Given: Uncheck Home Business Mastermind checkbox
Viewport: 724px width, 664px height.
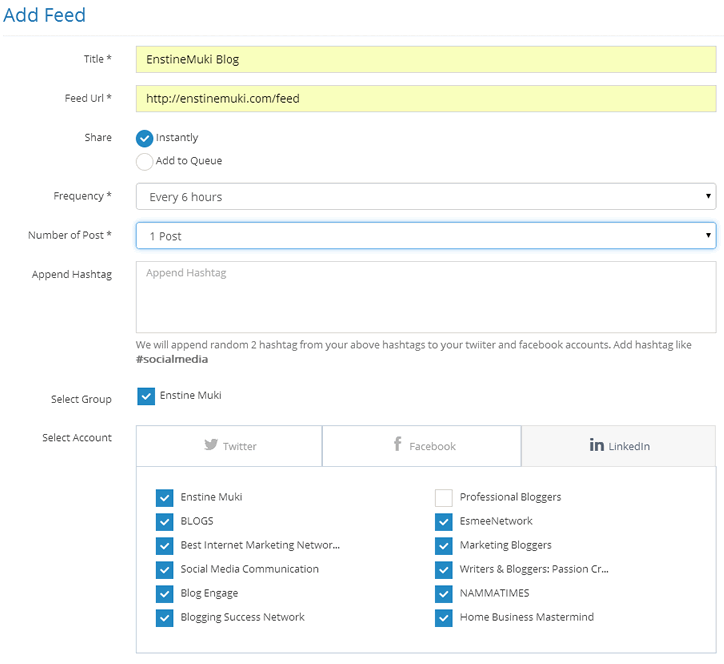Looking at the screenshot, I should pyautogui.click(x=444, y=618).
